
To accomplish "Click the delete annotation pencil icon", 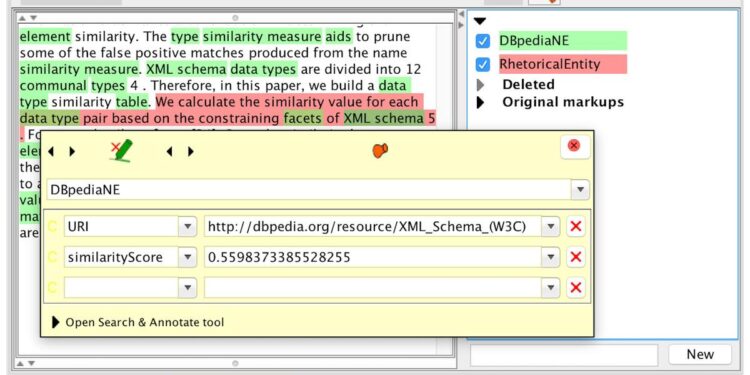I will [121, 151].
